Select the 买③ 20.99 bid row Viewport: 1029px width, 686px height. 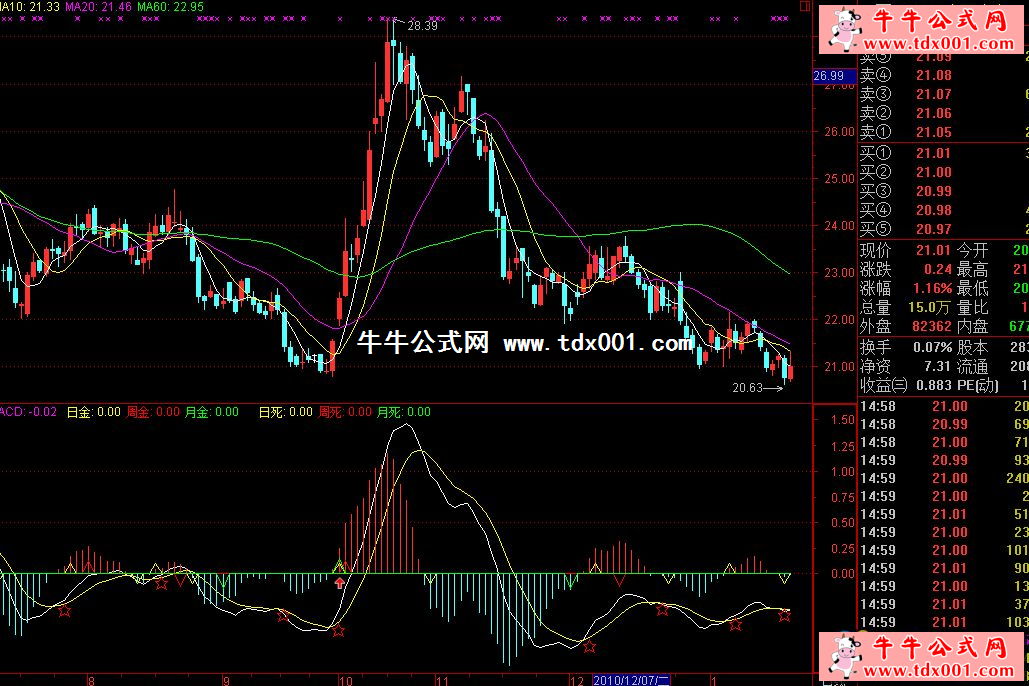[x=944, y=192]
